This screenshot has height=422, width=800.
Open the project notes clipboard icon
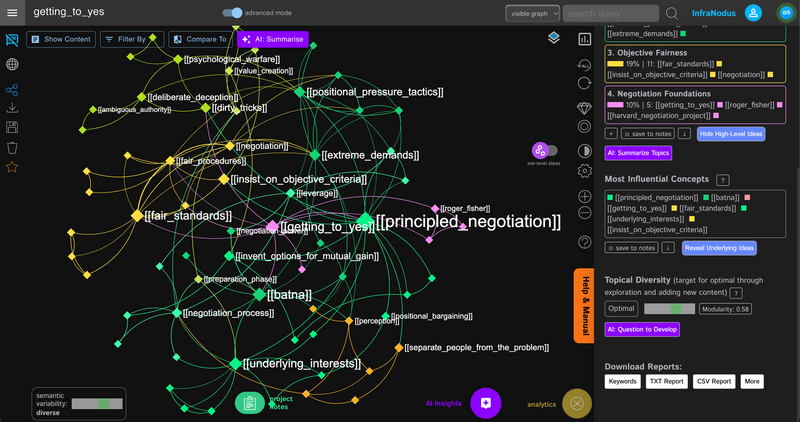click(x=249, y=403)
